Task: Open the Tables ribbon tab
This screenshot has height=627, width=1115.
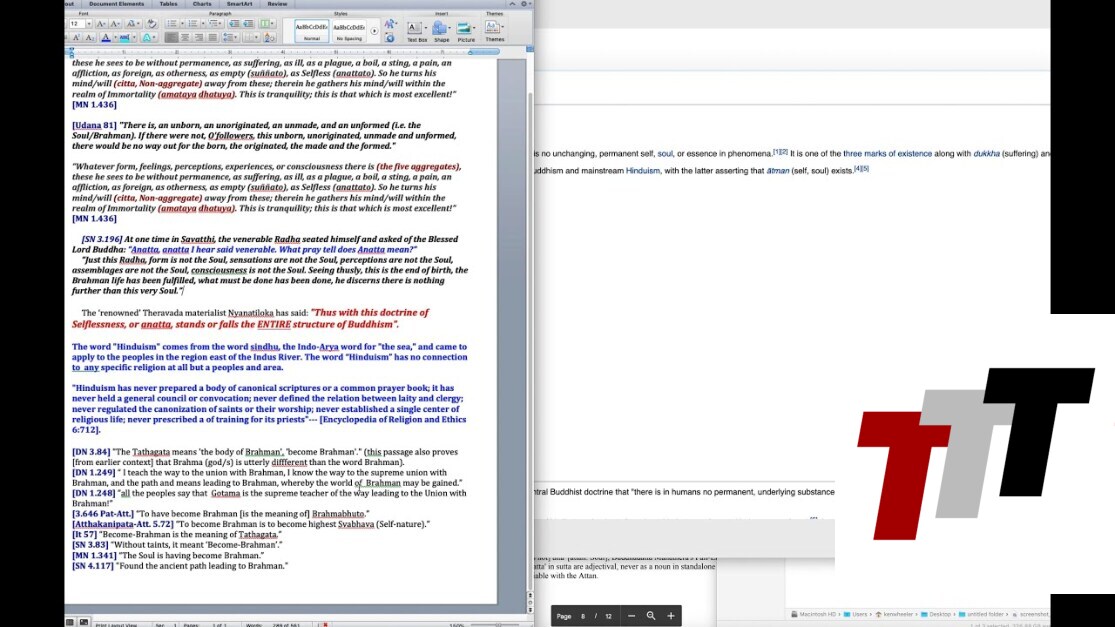Action: [x=169, y=4]
